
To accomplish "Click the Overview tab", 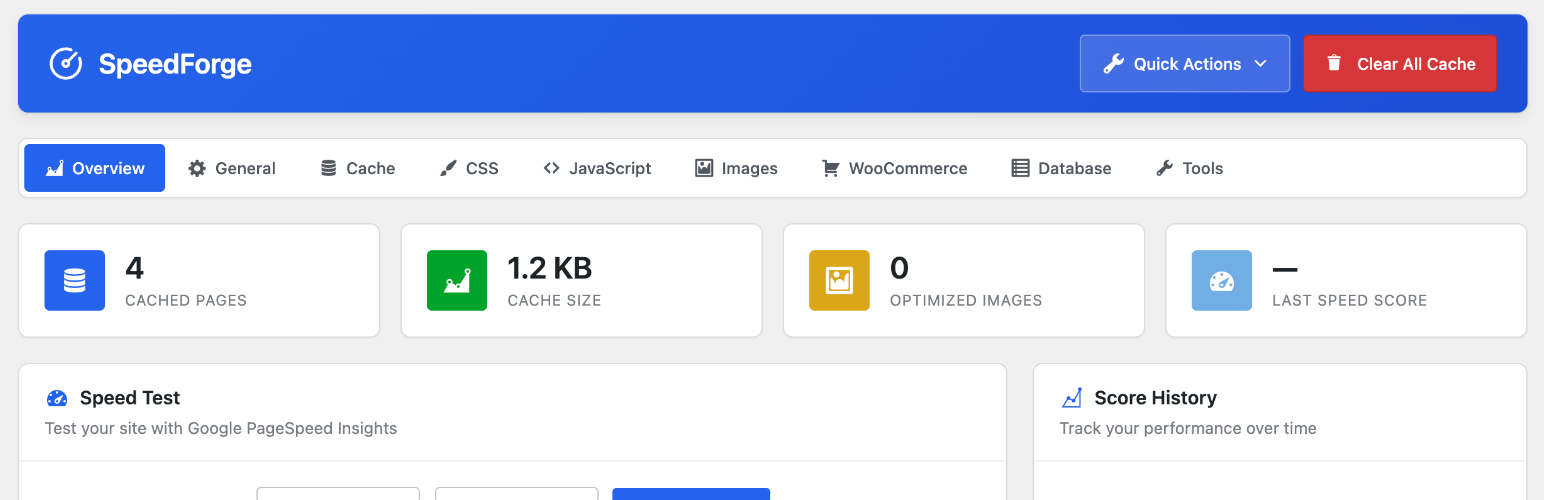I will tap(95, 168).
